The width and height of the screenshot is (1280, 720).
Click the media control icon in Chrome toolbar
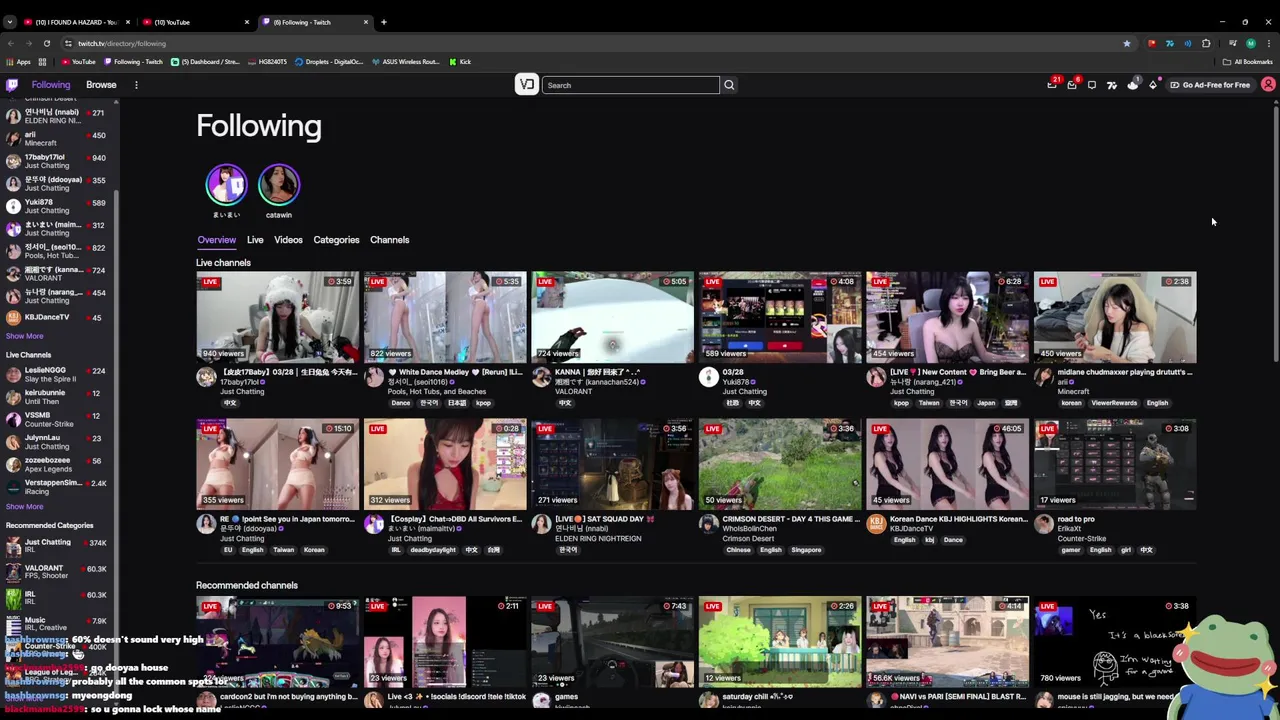(x=1232, y=43)
